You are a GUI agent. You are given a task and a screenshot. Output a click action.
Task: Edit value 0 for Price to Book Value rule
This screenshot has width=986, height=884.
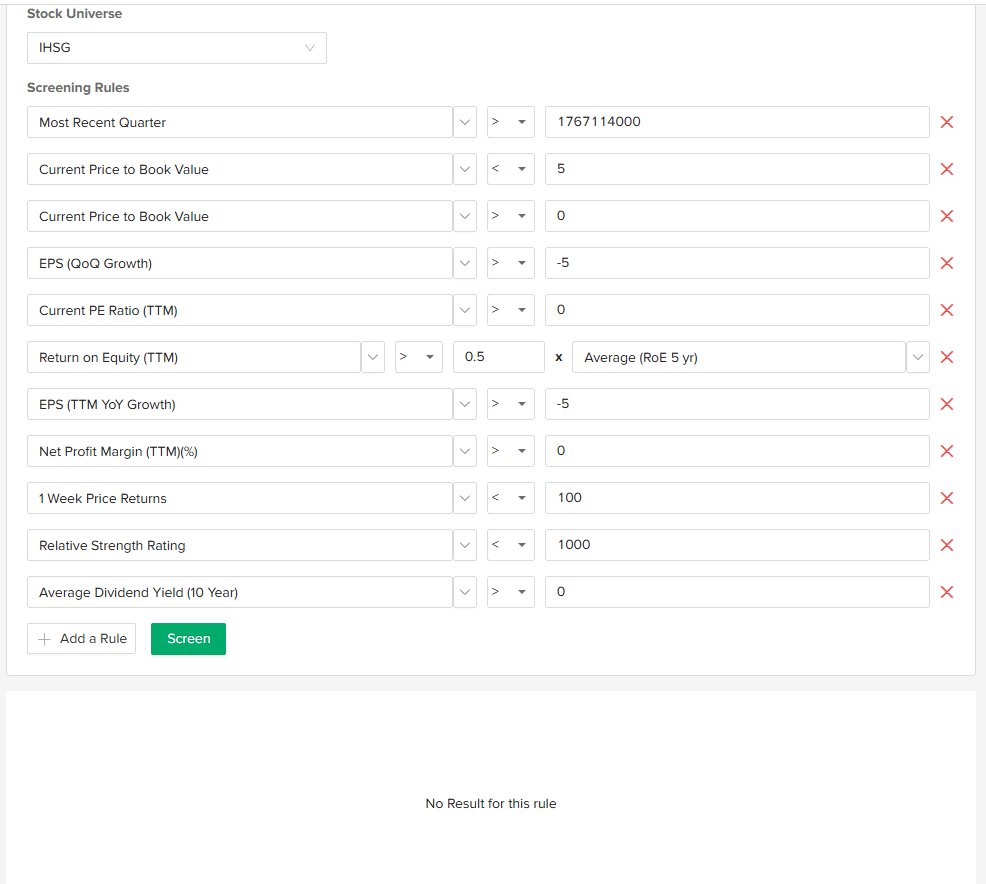737,216
